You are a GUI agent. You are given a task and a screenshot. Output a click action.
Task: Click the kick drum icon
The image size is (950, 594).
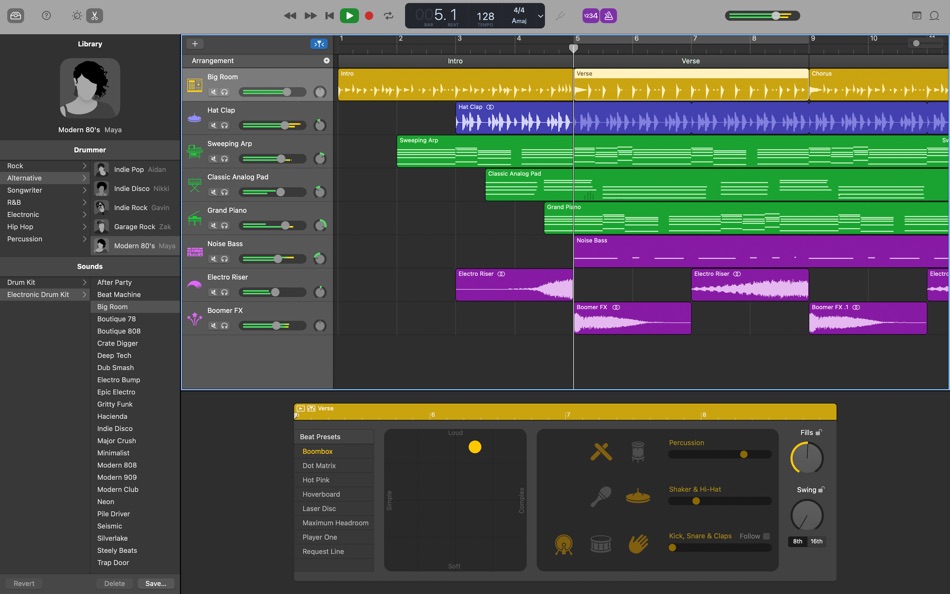pyautogui.click(x=564, y=543)
